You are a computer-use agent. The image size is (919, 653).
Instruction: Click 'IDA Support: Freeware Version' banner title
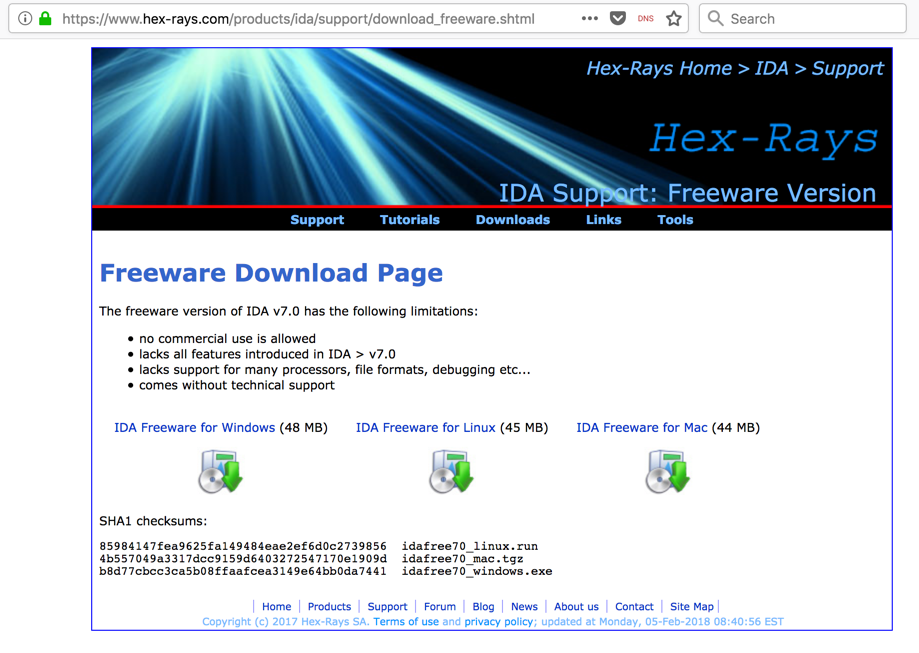pyautogui.click(x=687, y=193)
